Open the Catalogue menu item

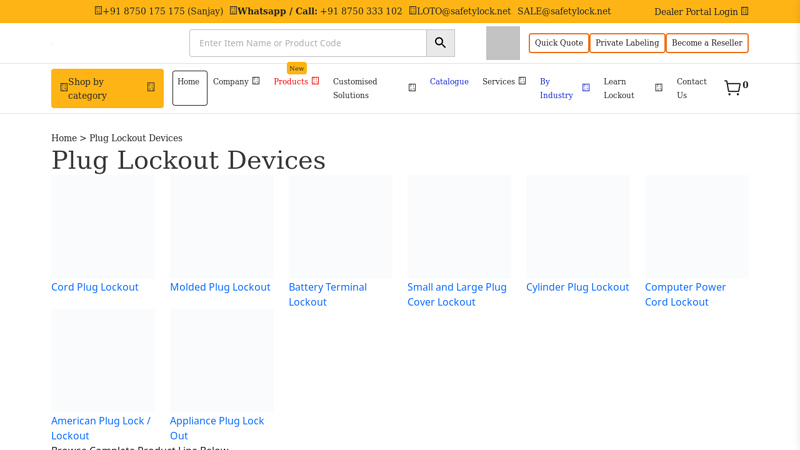[449, 82]
